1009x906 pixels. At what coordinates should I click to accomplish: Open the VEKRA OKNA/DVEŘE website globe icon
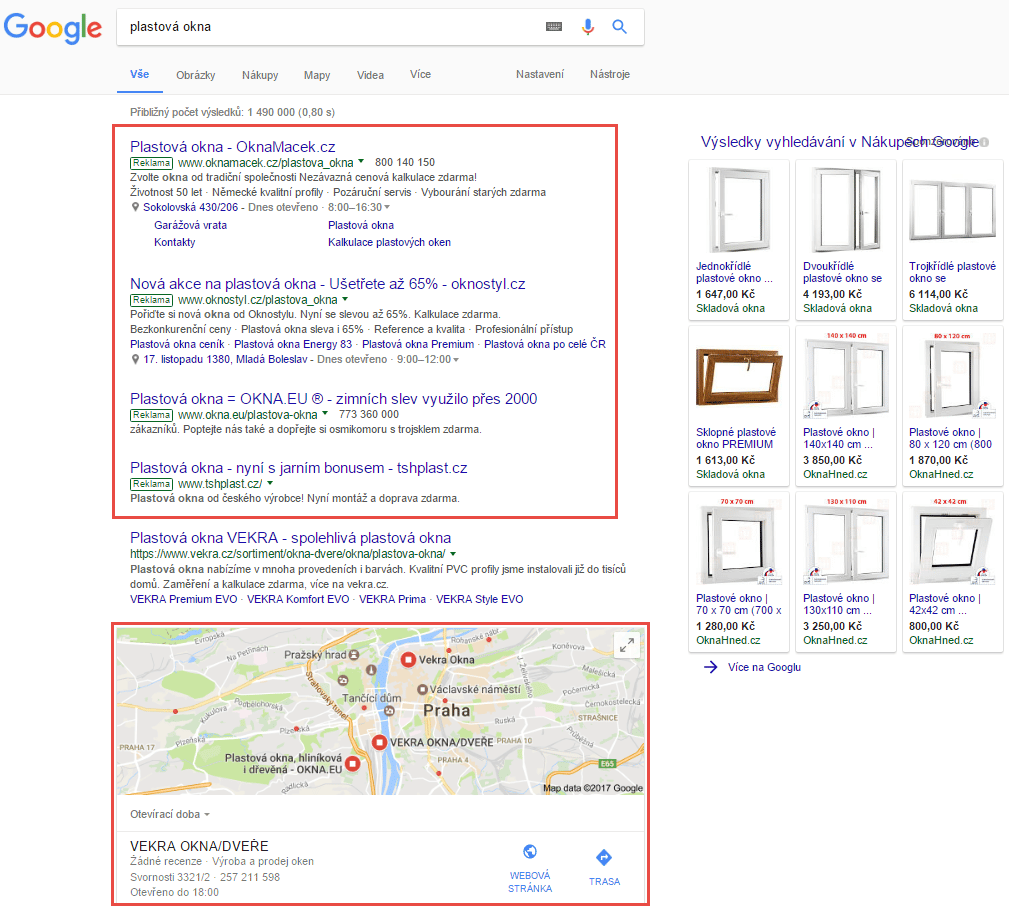pyautogui.click(x=530, y=853)
